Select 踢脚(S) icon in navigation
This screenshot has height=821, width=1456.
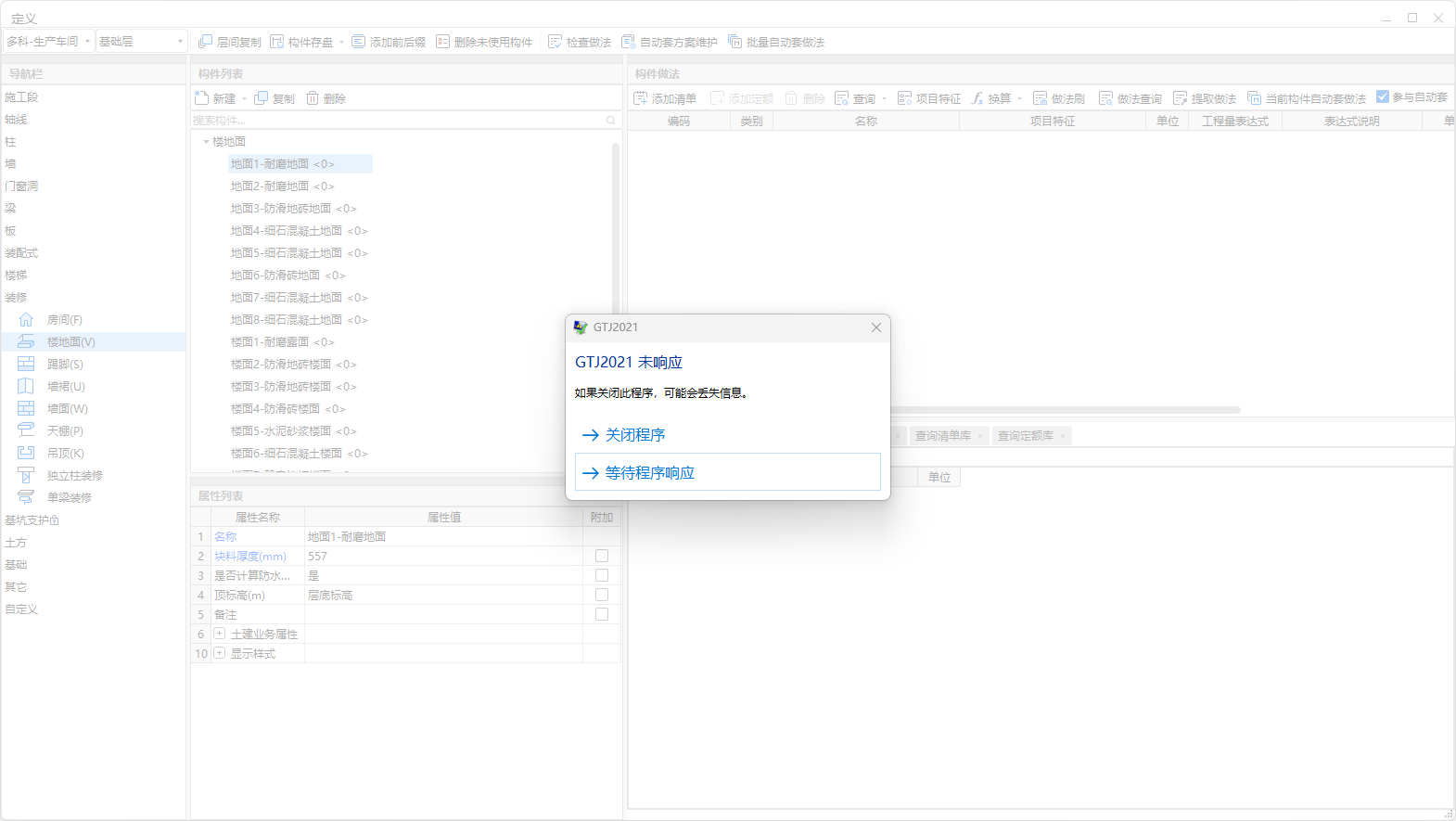[26, 364]
